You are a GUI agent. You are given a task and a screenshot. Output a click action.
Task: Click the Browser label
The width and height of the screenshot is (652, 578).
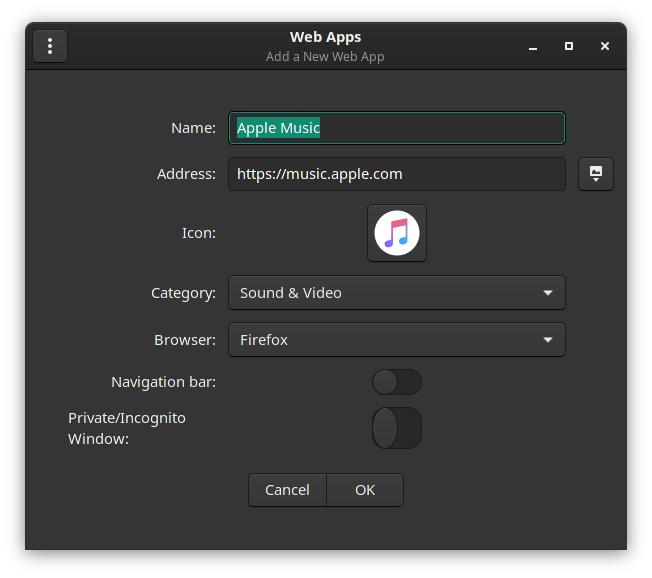[185, 340]
